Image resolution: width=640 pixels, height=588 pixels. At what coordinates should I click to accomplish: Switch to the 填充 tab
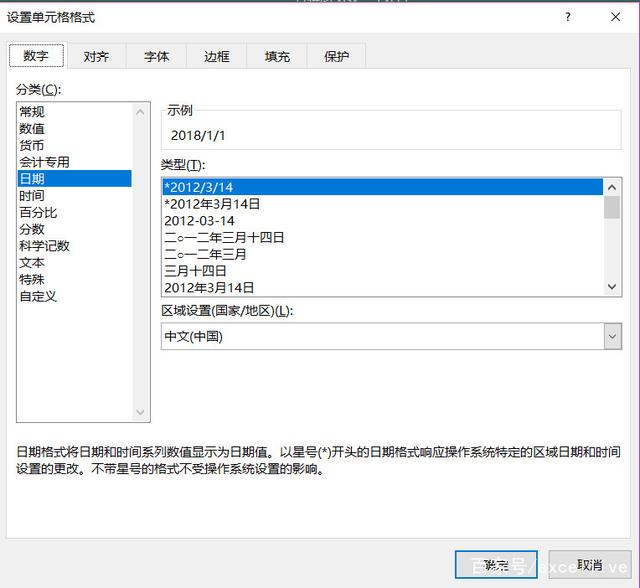(x=277, y=56)
